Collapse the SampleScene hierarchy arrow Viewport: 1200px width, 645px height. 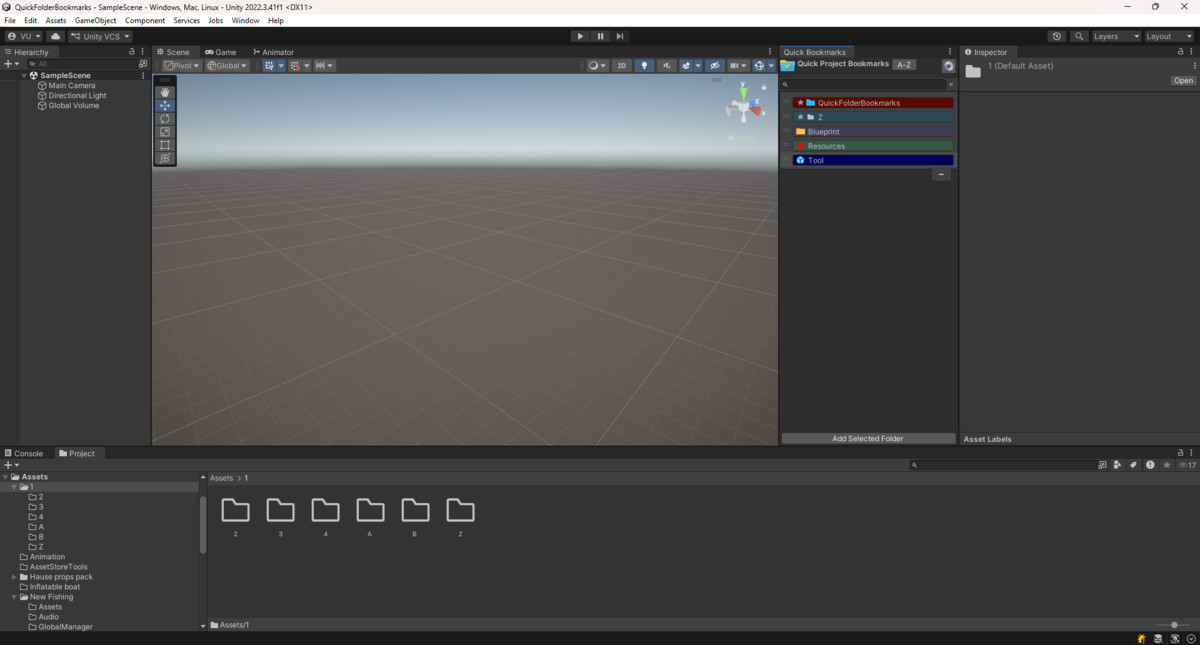click(24, 76)
